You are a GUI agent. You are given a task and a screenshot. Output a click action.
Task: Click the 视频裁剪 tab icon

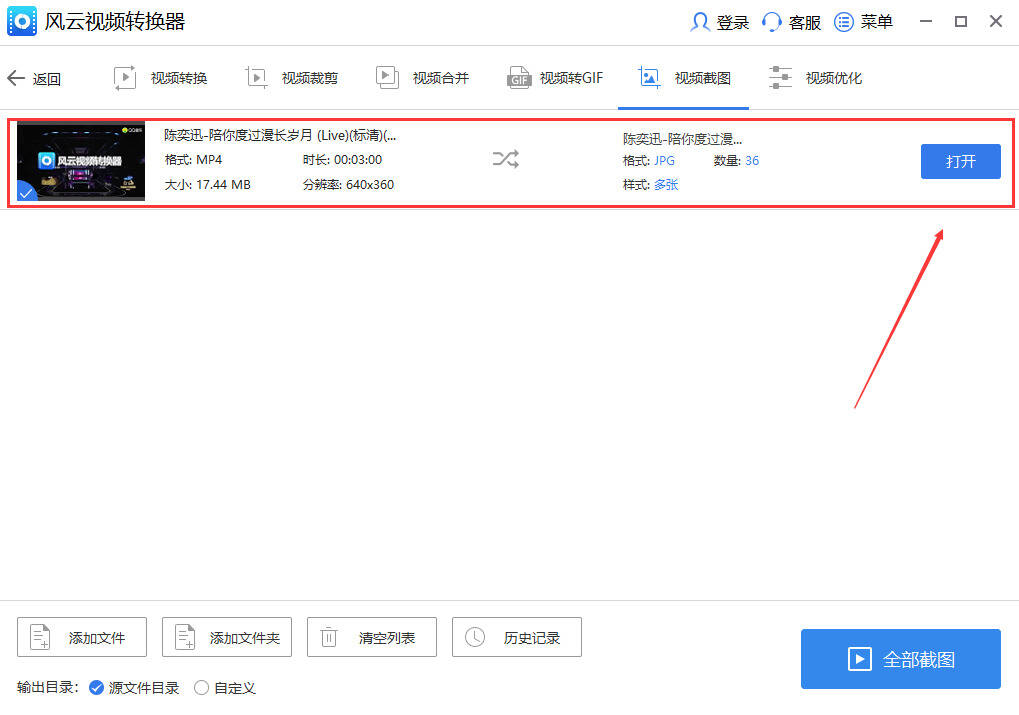pos(256,78)
